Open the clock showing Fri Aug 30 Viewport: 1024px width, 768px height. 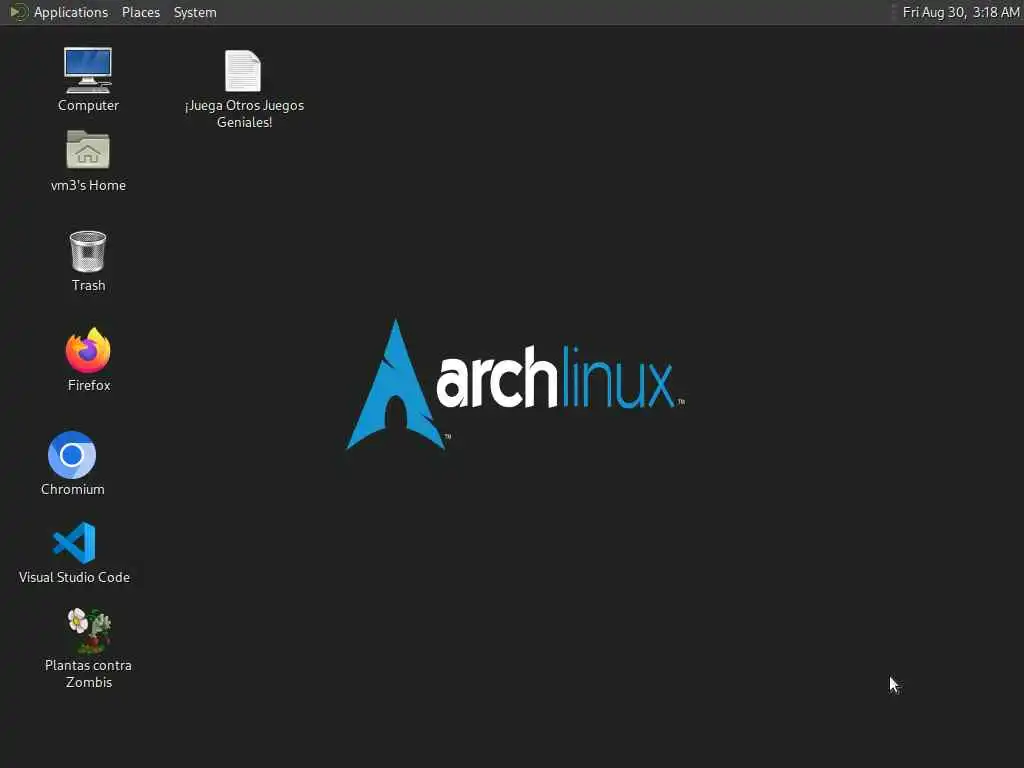(x=960, y=12)
